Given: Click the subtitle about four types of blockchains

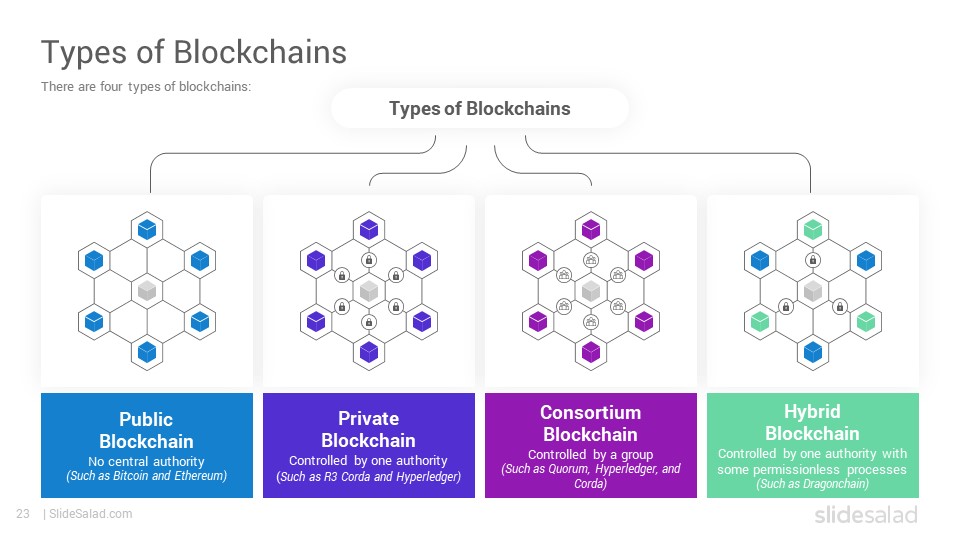Looking at the screenshot, I should click(146, 87).
